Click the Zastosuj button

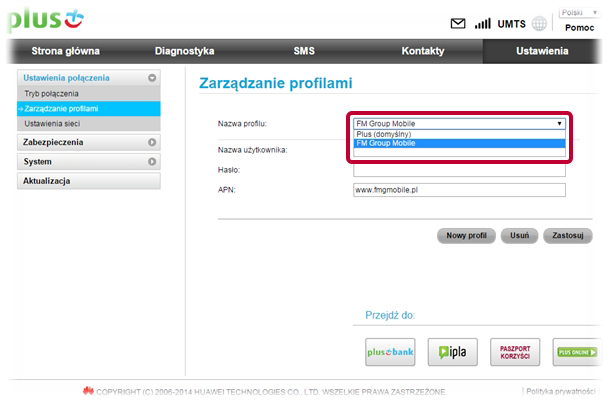[568, 236]
